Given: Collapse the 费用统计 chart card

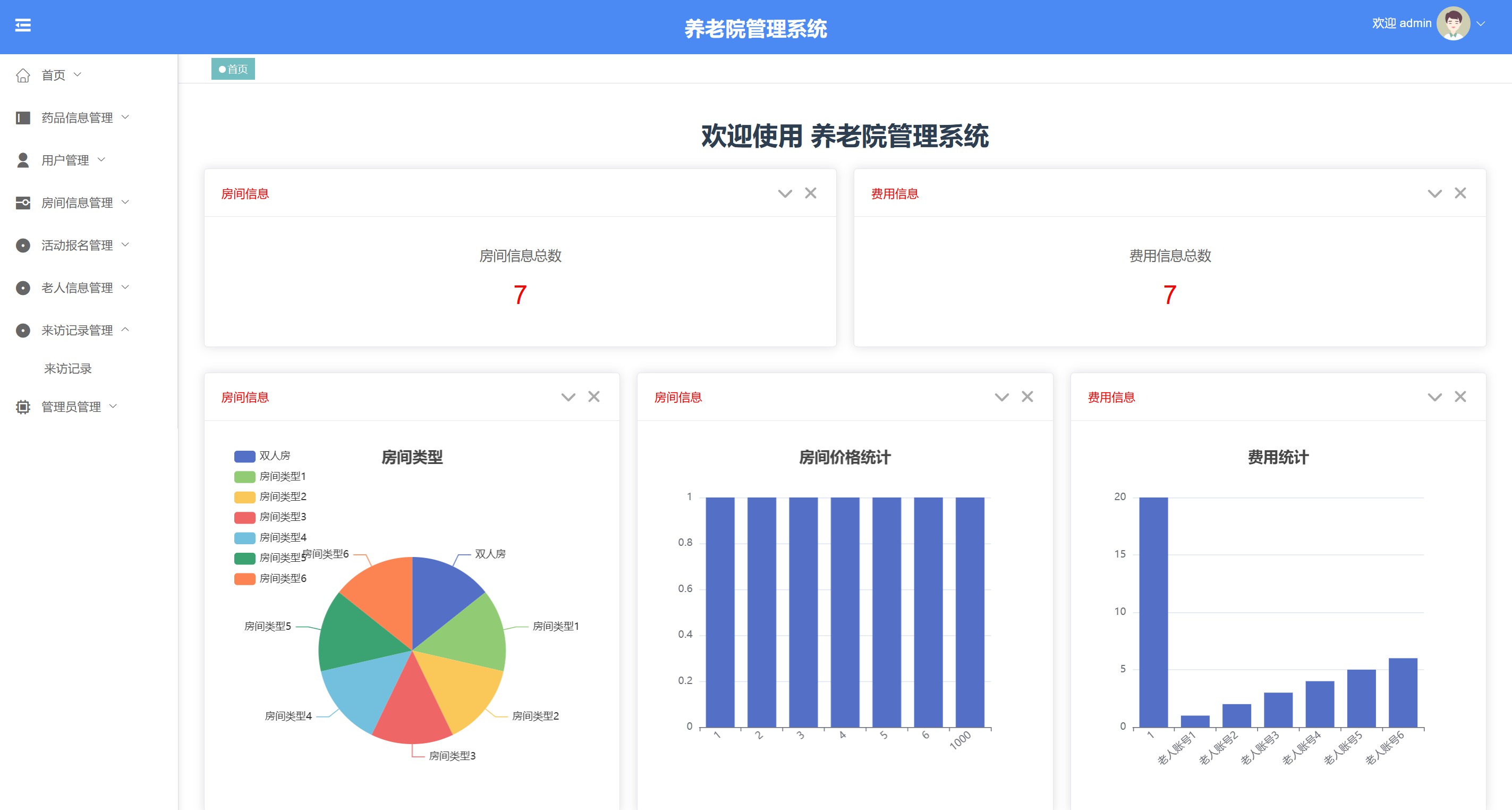Looking at the screenshot, I should pos(1434,397).
